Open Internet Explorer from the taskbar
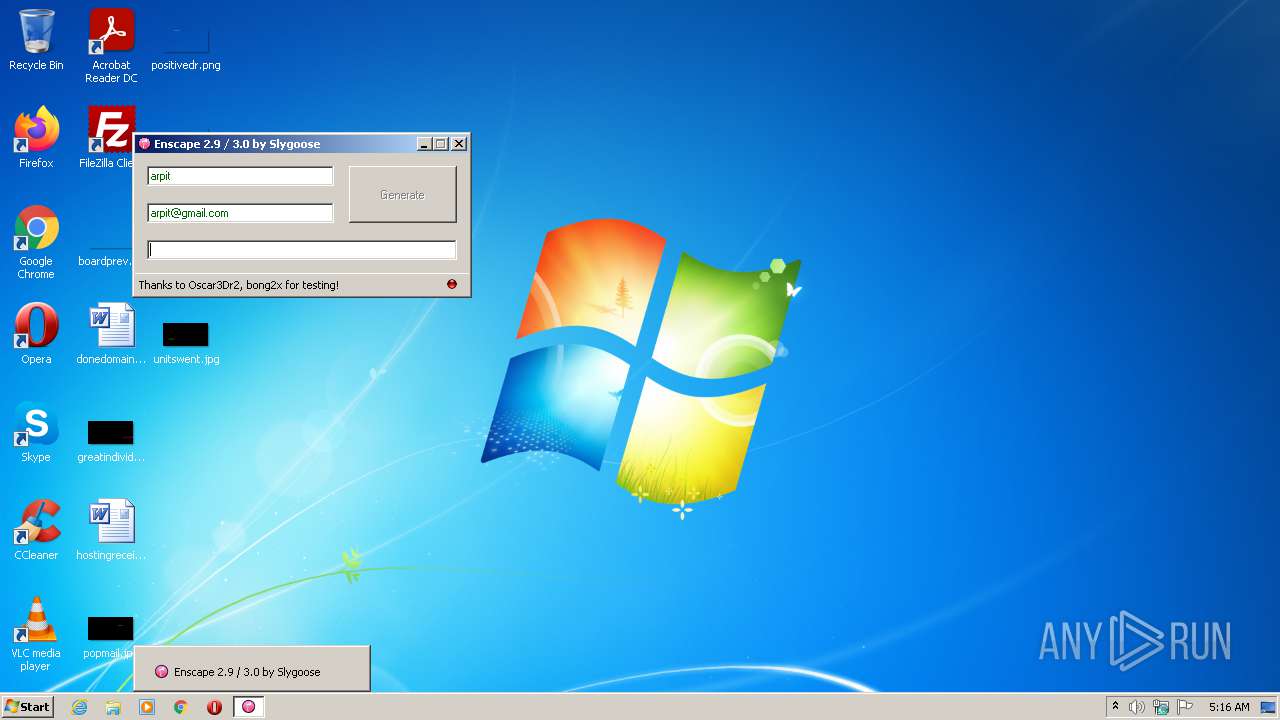The width and height of the screenshot is (1280, 720). [79, 707]
